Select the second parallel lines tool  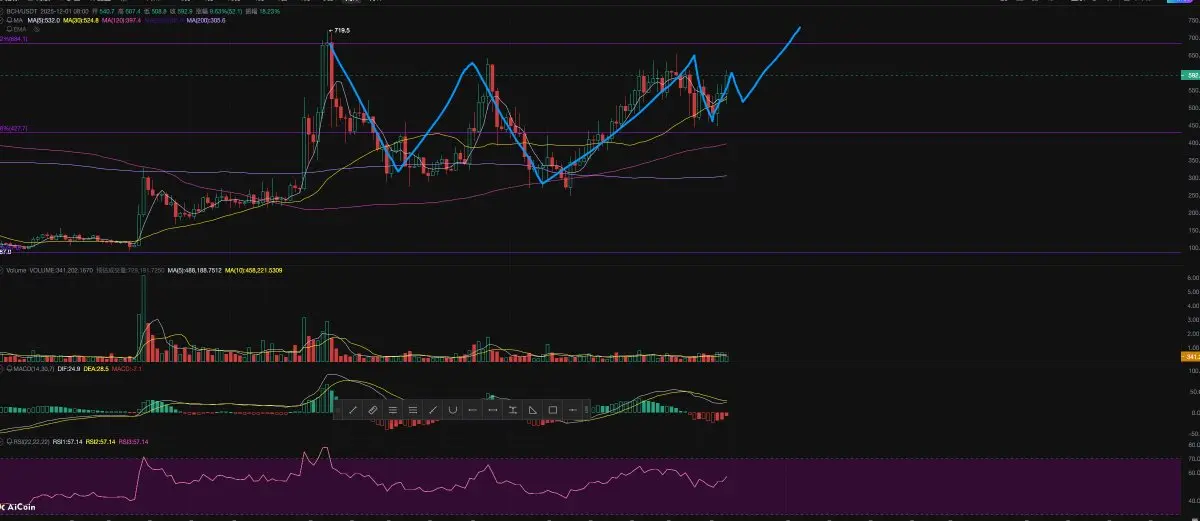tap(413, 410)
